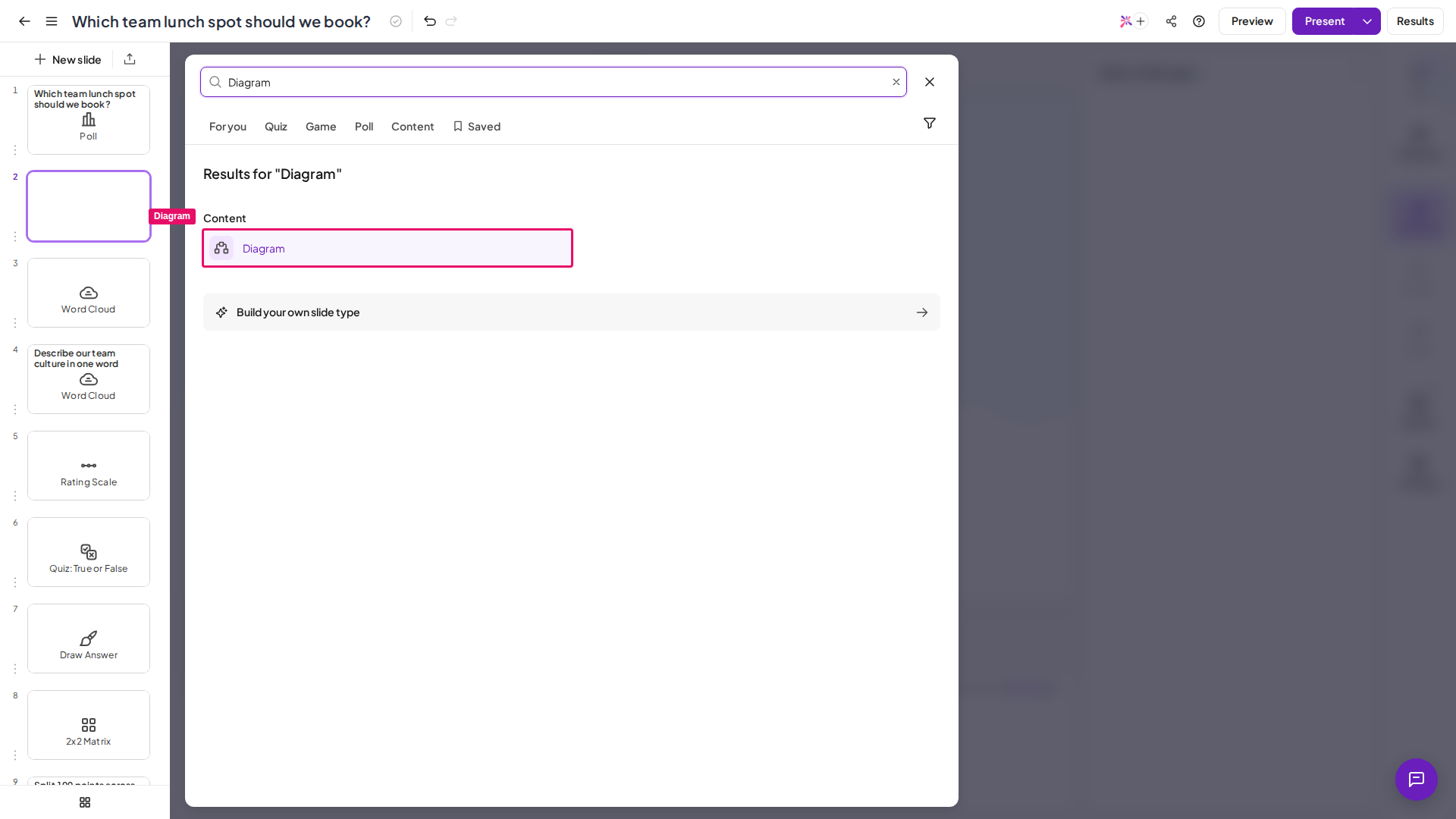This screenshot has width=1456, height=819.
Task: Click the import/upload slide icon
Action: [x=130, y=59]
